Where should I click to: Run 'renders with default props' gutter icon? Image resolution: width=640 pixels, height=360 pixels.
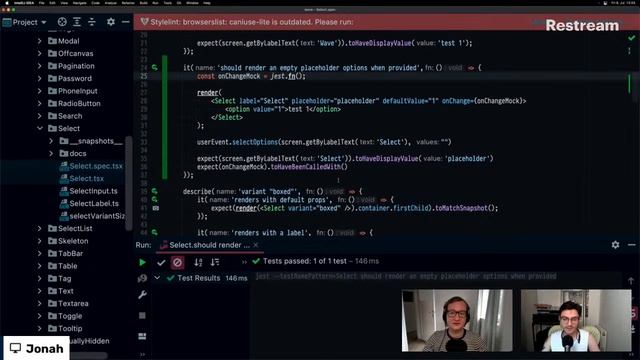[x=155, y=200]
